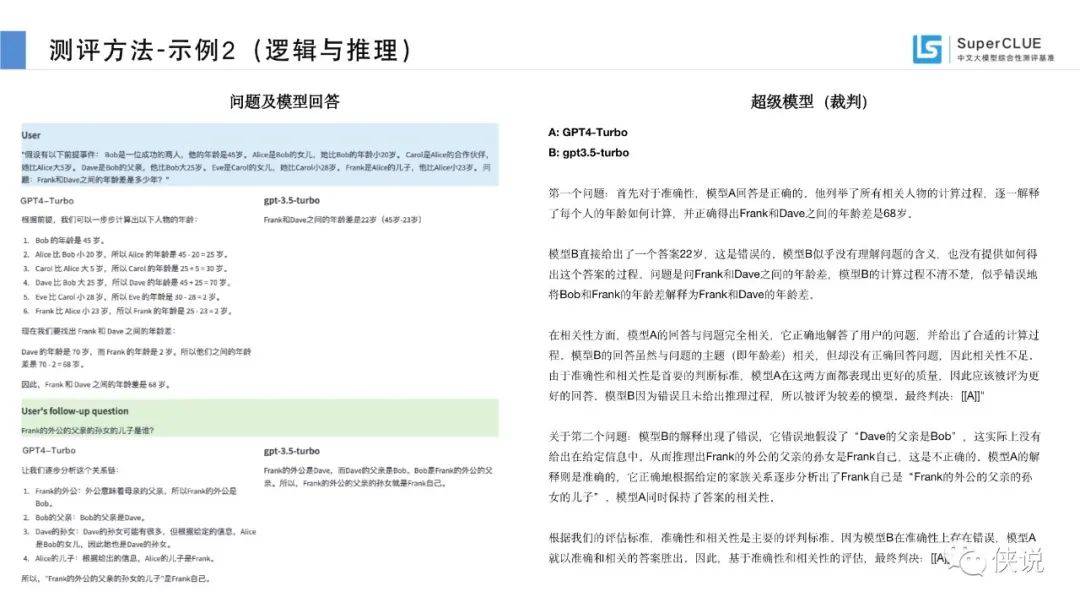The image size is (1080, 608).
Task: Select the sentence "根据前提，我们可以一步步计算出以下人物的年龄"
Action: coord(110,220)
